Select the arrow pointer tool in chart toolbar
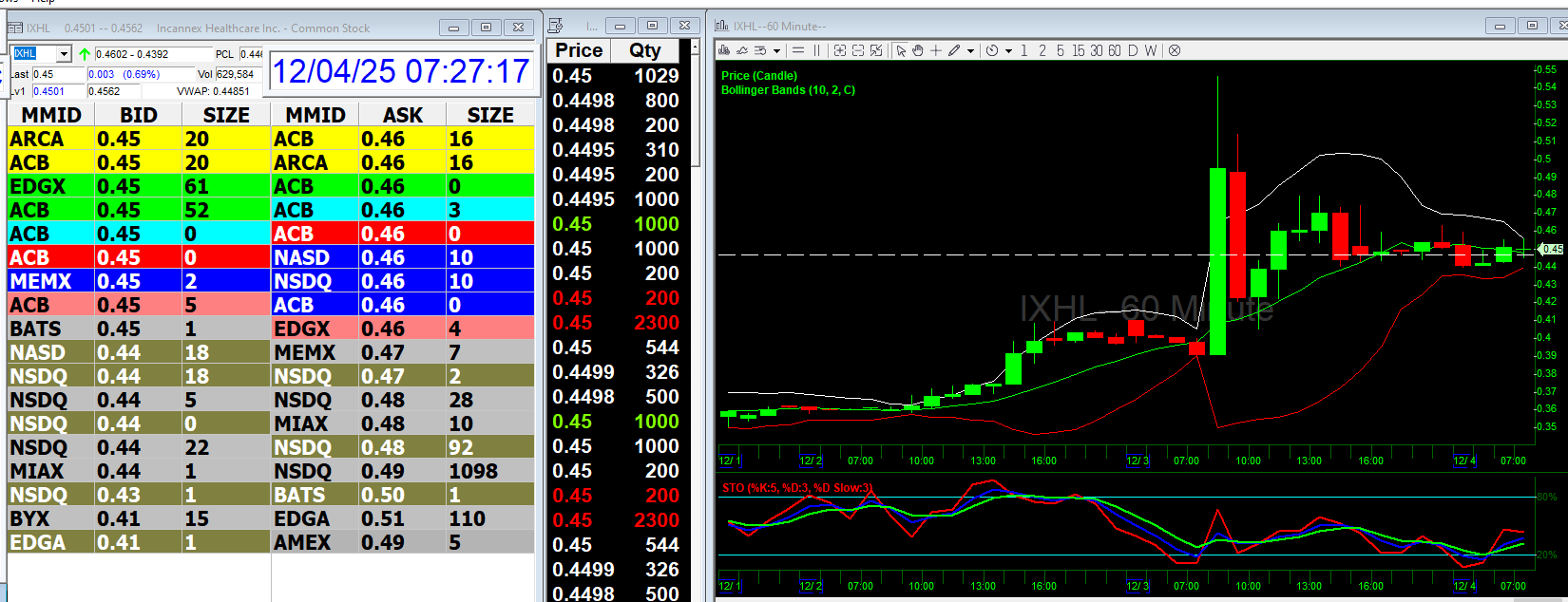 (x=901, y=50)
